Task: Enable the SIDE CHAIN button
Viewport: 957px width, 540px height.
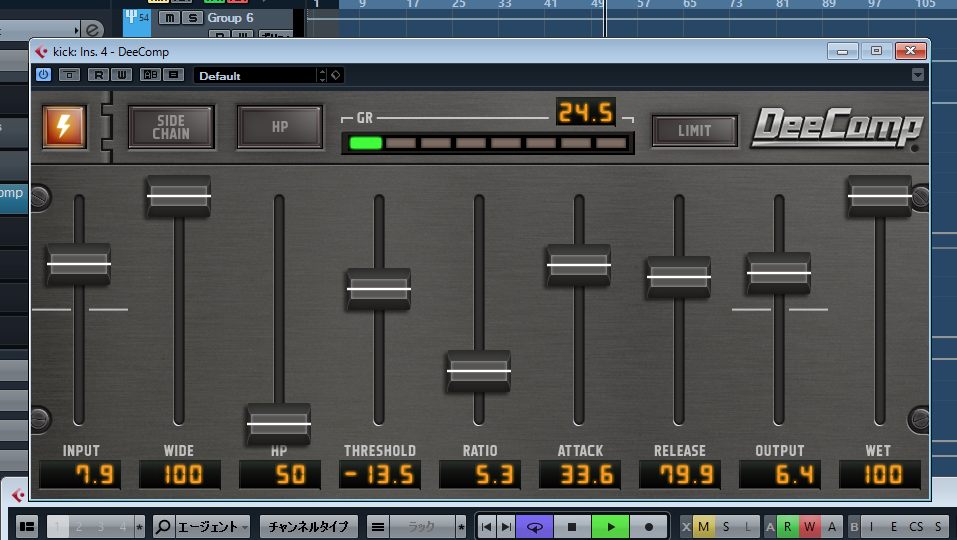Action: coord(171,127)
